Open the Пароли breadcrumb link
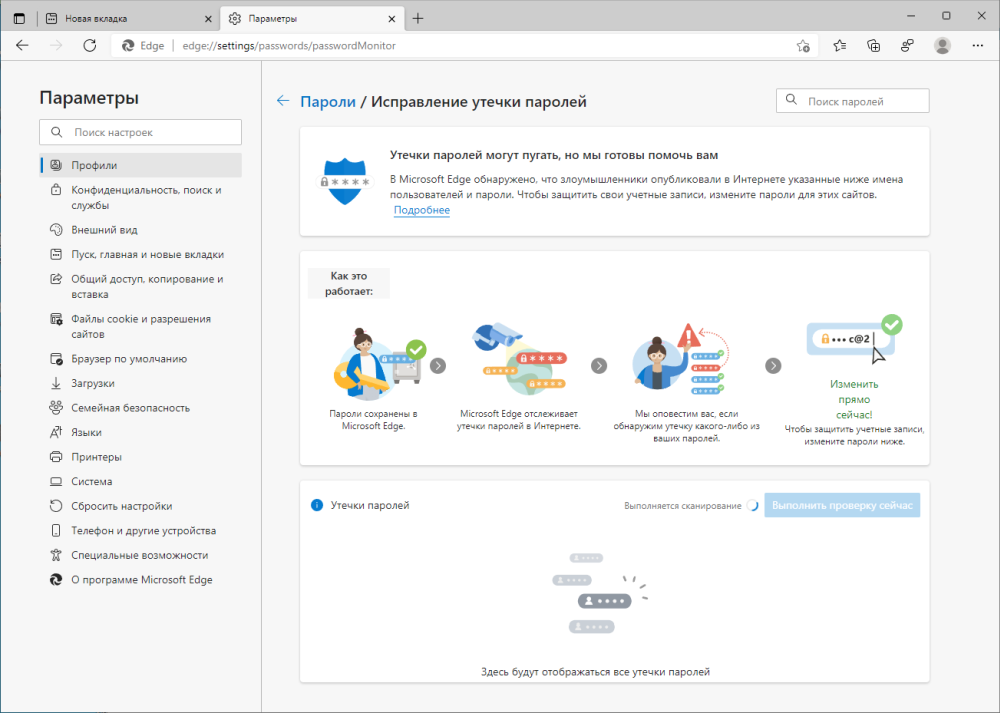The height and width of the screenshot is (713, 1000). coord(328,101)
